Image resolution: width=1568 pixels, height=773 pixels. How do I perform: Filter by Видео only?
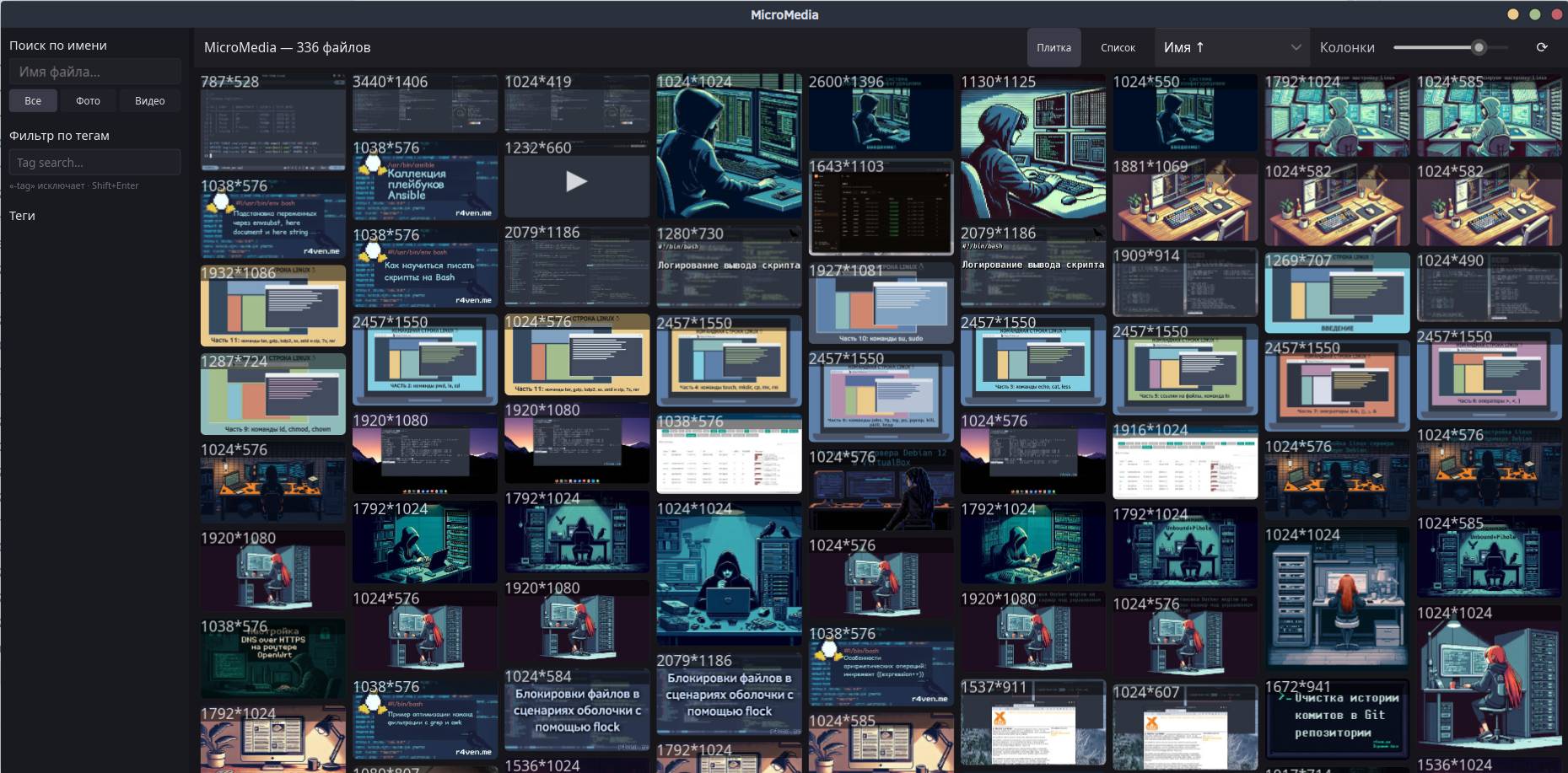click(150, 100)
